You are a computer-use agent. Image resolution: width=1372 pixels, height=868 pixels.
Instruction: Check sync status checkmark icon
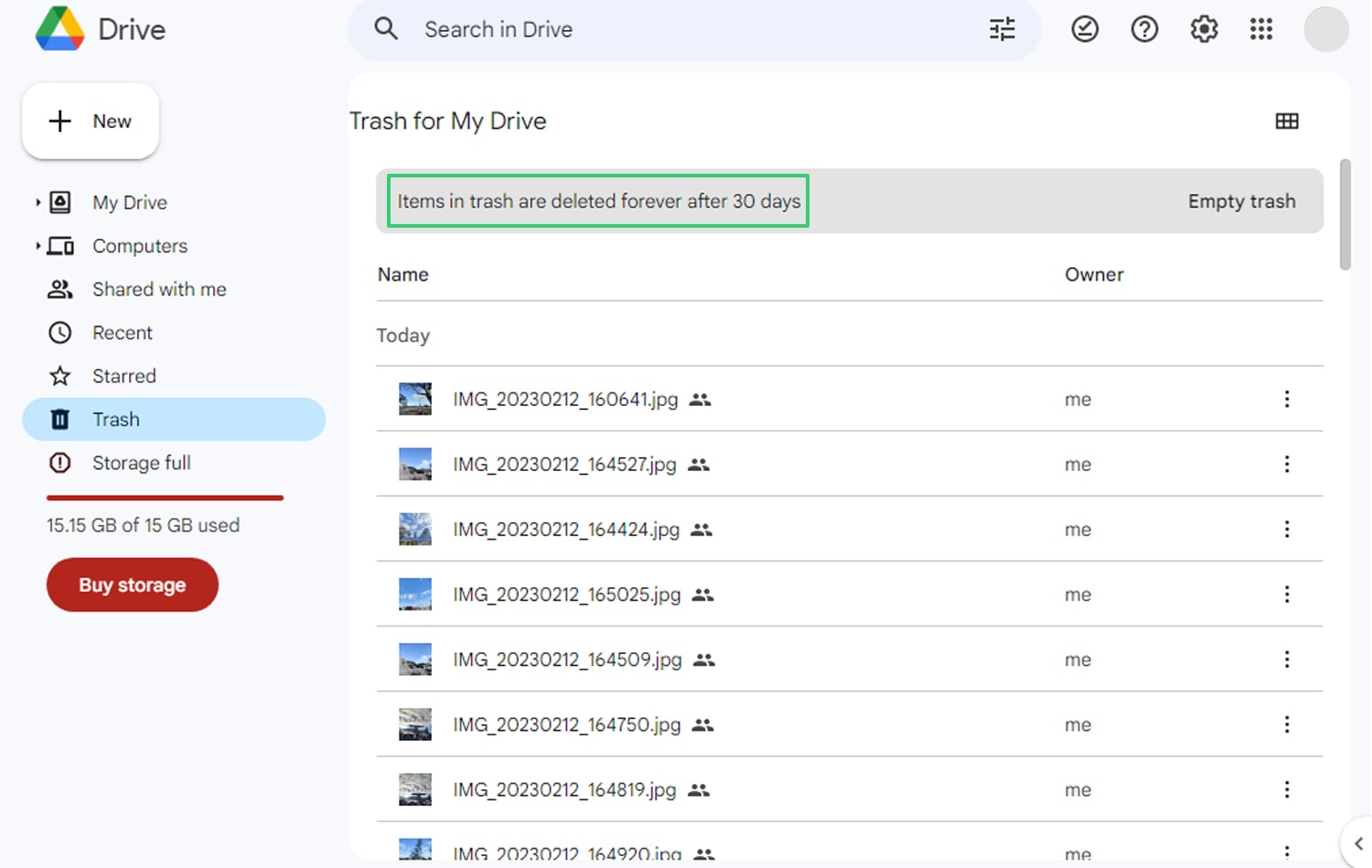tap(1084, 28)
